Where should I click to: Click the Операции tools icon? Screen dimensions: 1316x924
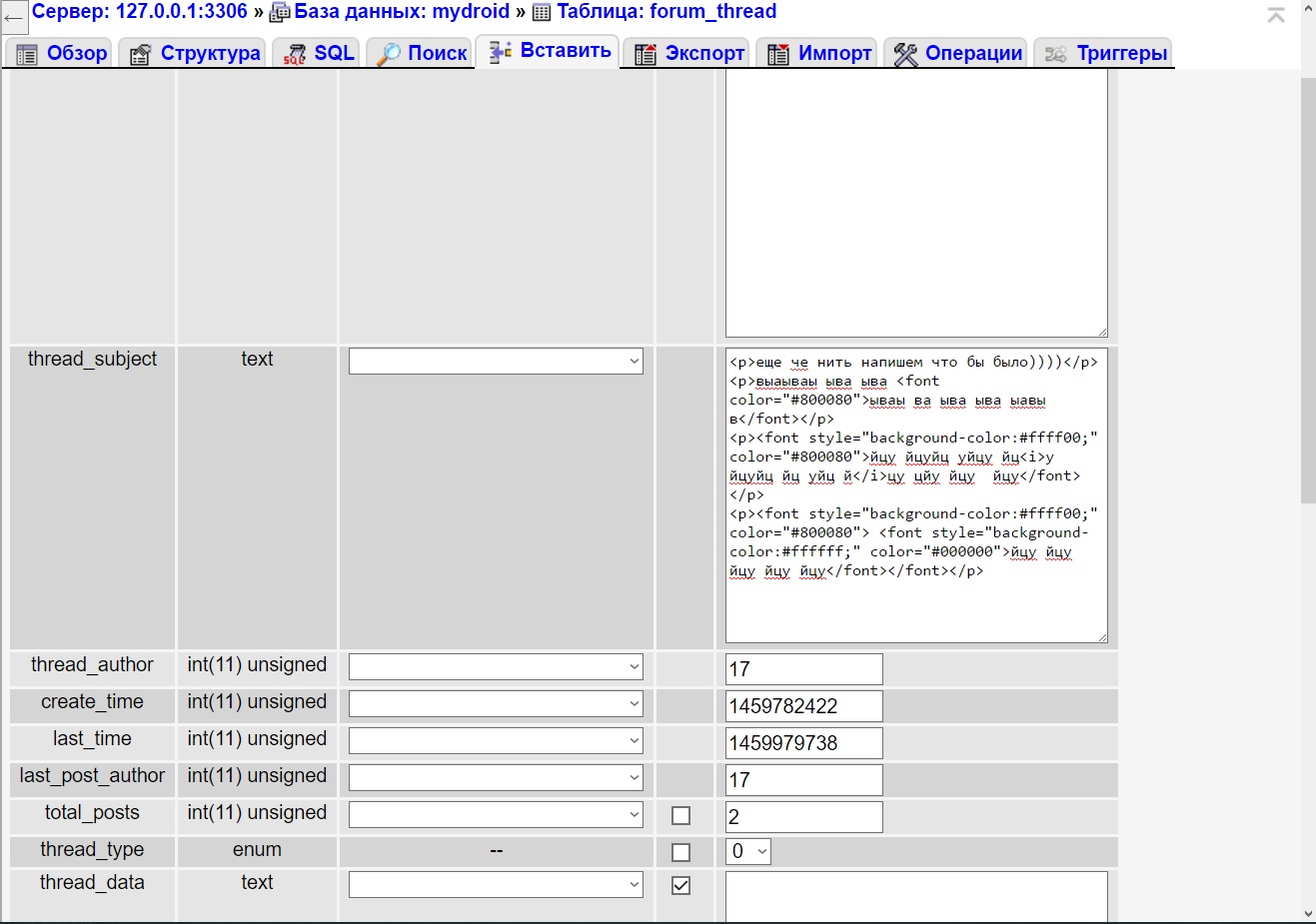tap(905, 54)
